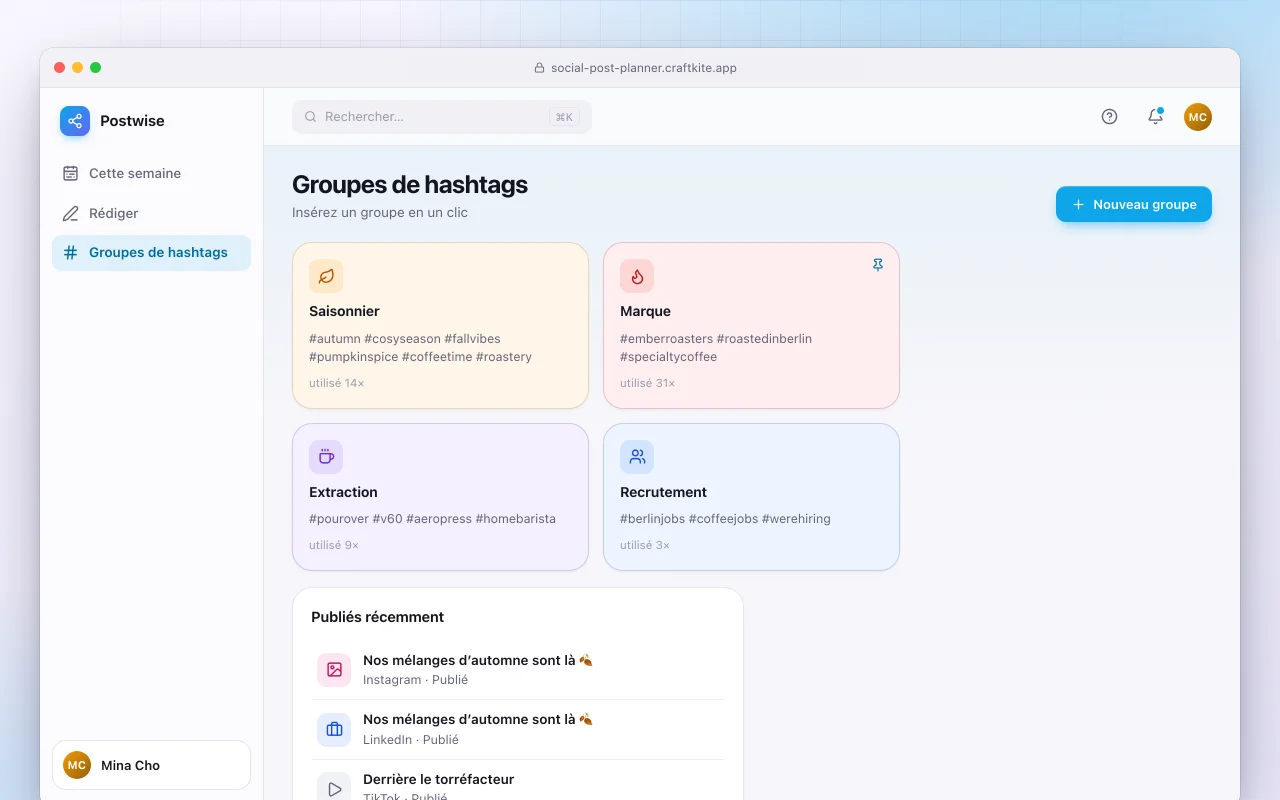The image size is (1280, 800).
Task: Click the 'Publiés récemment' heading
Action: coord(377,617)
